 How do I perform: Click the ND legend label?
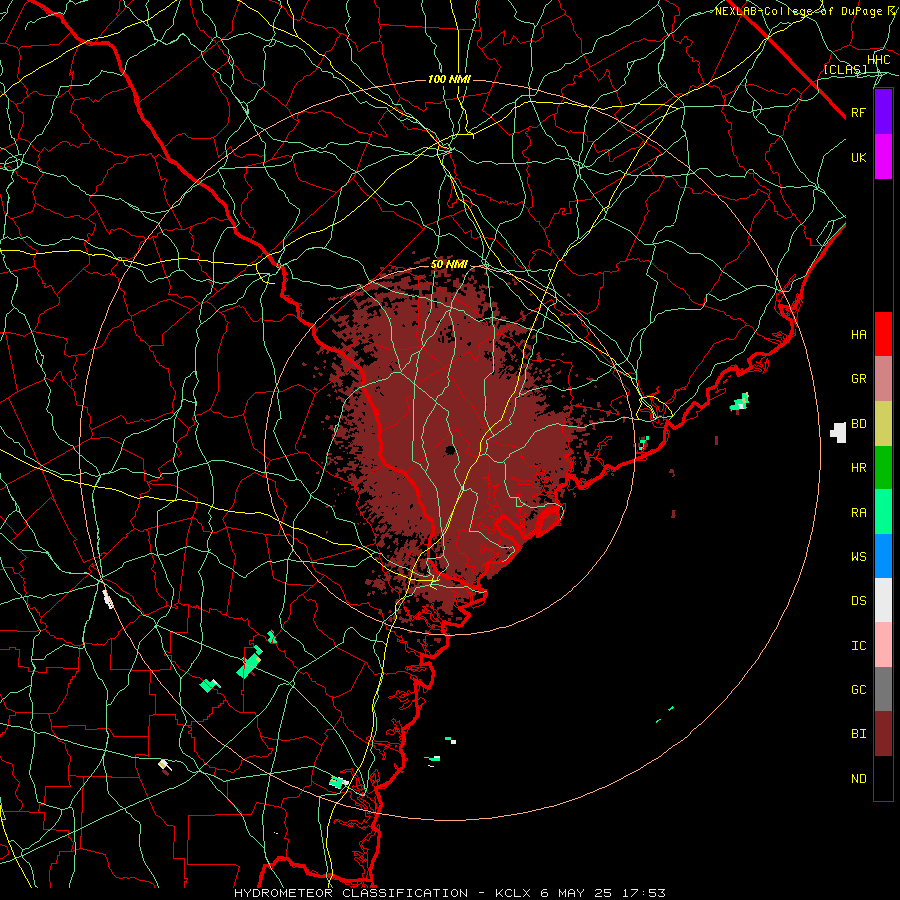pyautogui.click(x=858, y=779)
